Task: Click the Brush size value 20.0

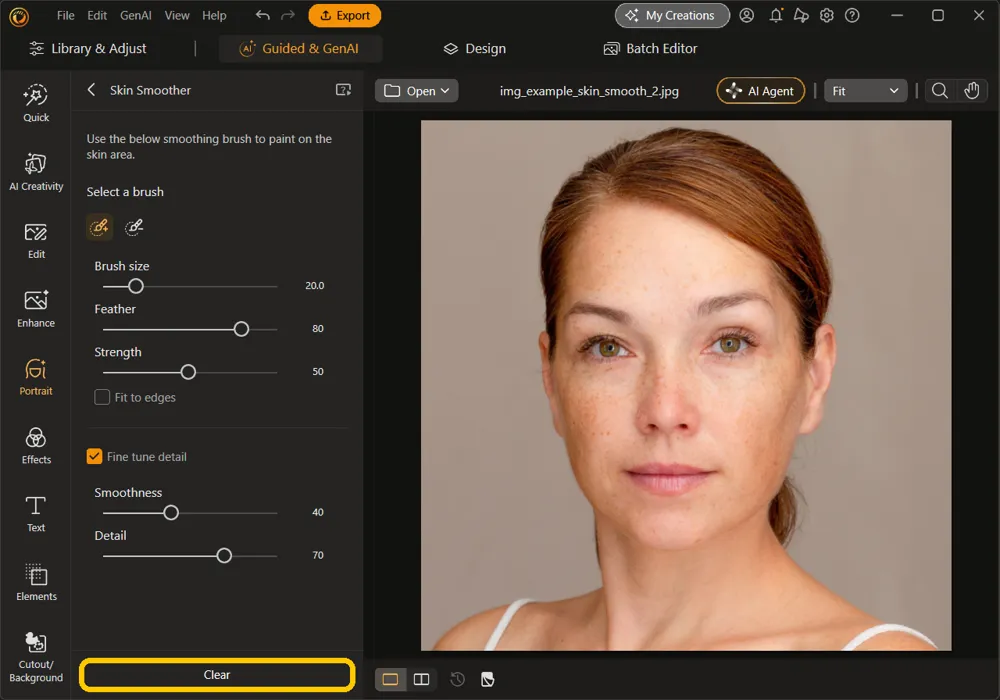Action: pos(314,286)
